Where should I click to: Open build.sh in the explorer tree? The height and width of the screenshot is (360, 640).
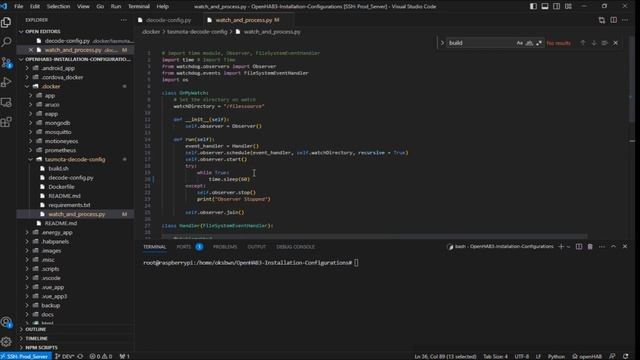[x=58, y=169]
